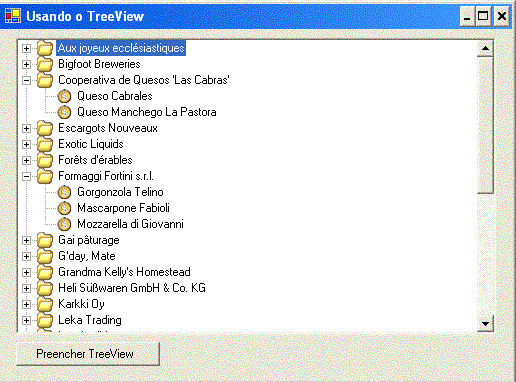This screenshot has height=382, width=516.
Task: Collapse the Formaggi Fortini s.r.l. node
Action: [x=26, y=176]
